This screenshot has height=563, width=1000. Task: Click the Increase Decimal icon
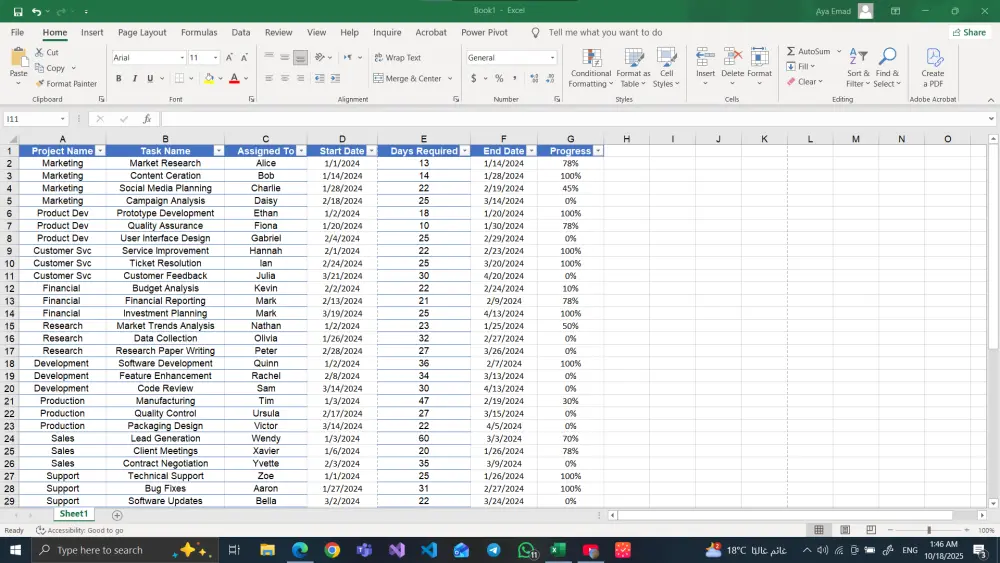click(x=534, y=78)
